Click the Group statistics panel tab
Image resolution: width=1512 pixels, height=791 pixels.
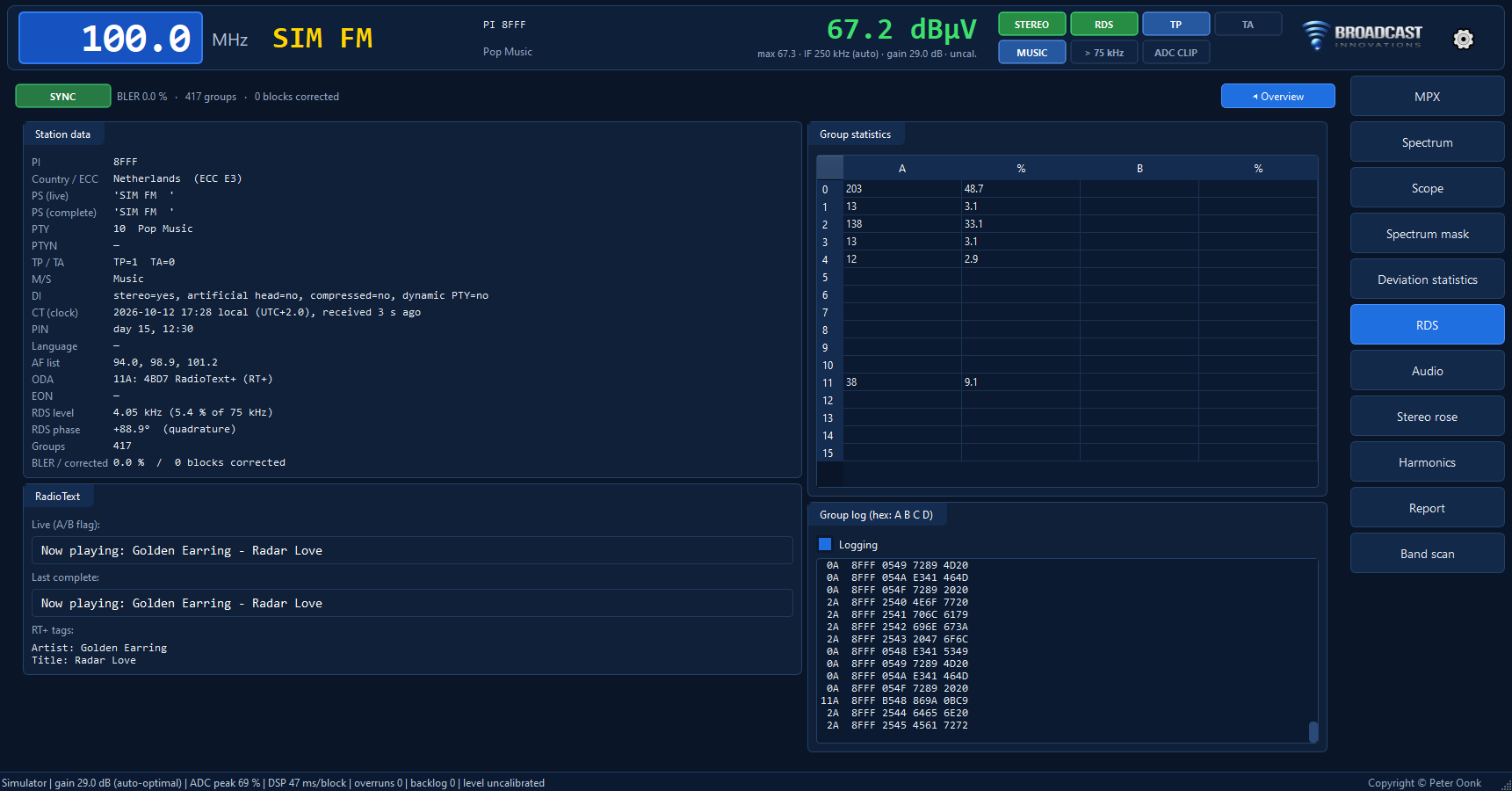(x=855, y=134)
